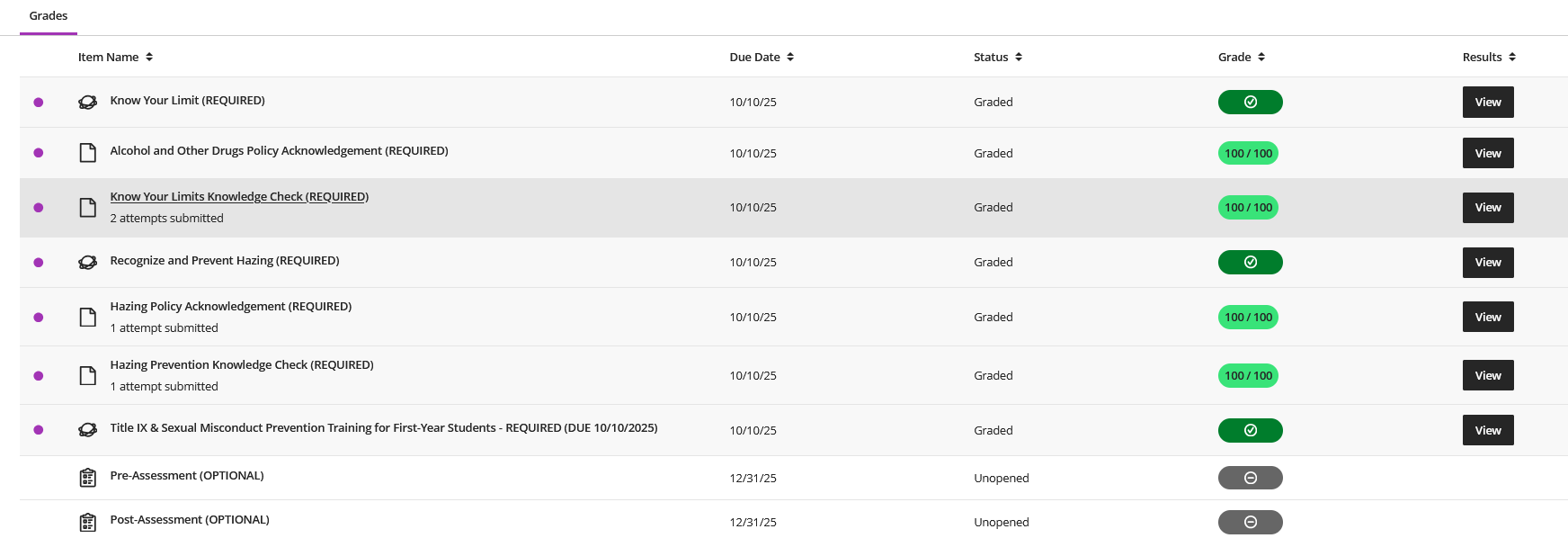
Task: Click gray ungraded pill for Pre-Assessment
Action: (1250, 478)
